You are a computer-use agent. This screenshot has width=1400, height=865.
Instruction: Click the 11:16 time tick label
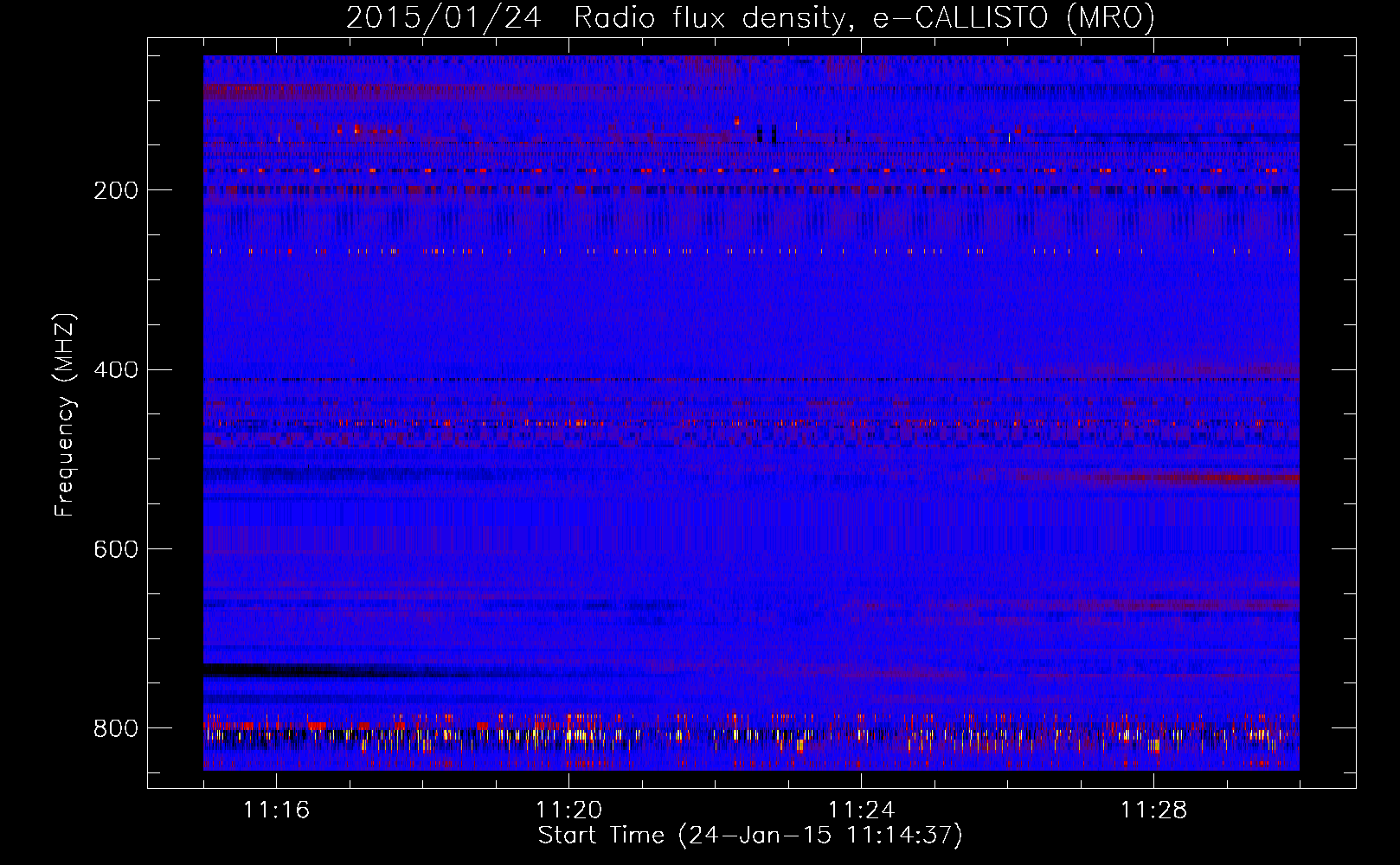[276, 810]
